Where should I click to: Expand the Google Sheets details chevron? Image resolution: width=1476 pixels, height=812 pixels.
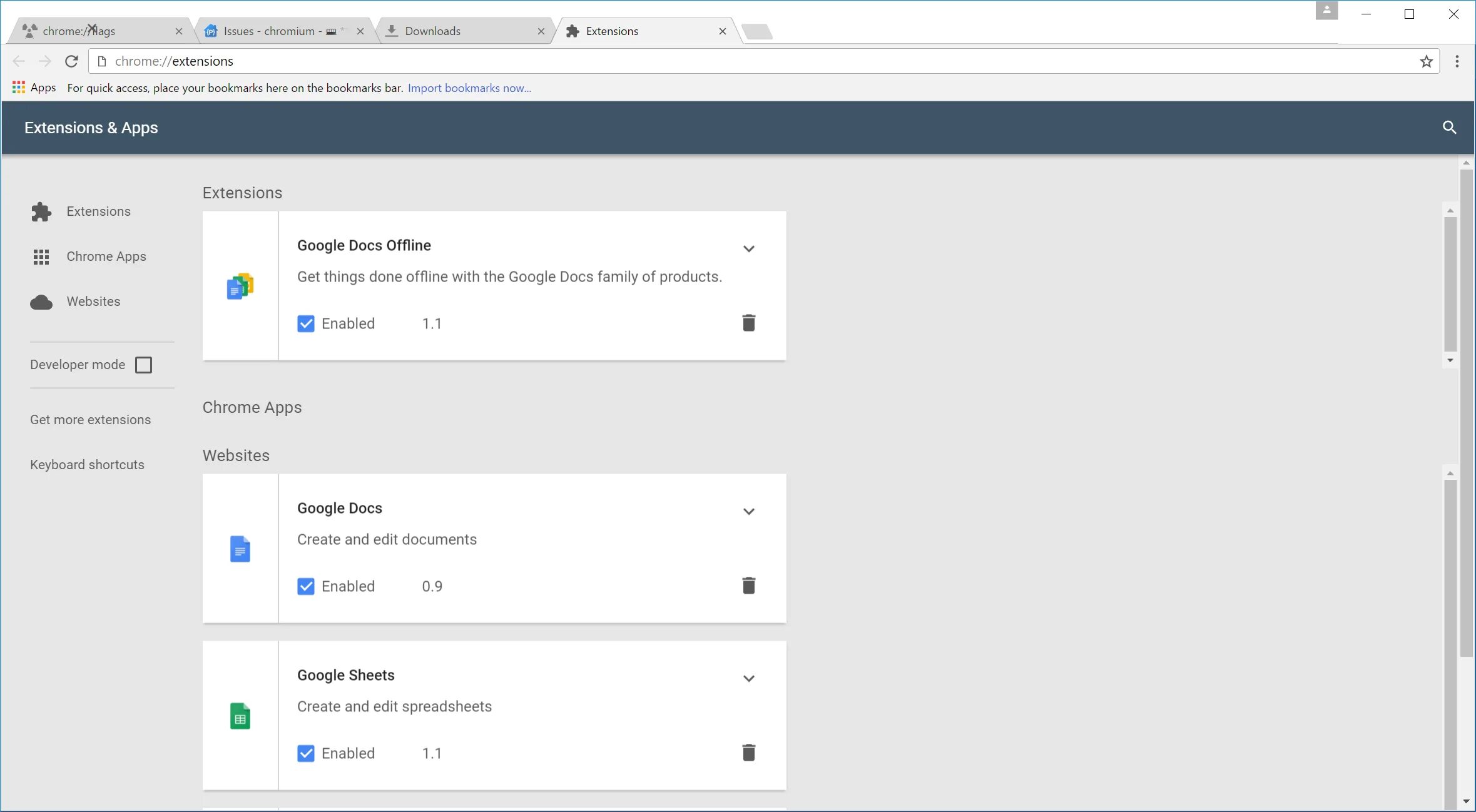click(x=749, y=678)
